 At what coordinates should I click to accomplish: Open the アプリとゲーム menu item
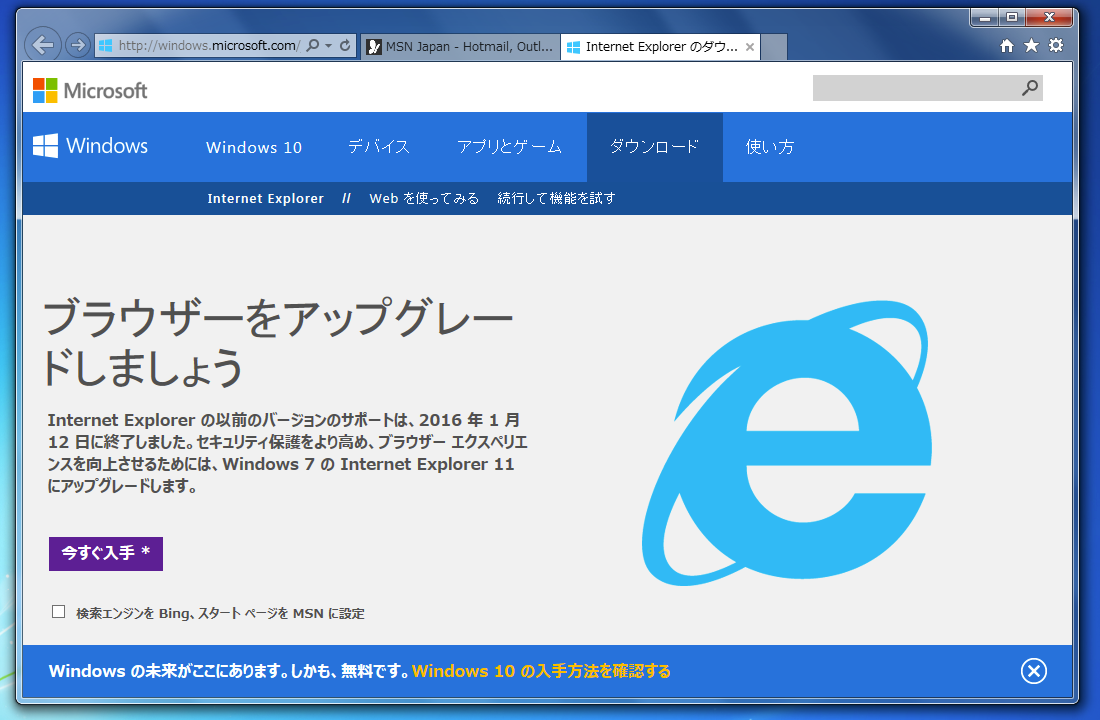pos(509,147)
